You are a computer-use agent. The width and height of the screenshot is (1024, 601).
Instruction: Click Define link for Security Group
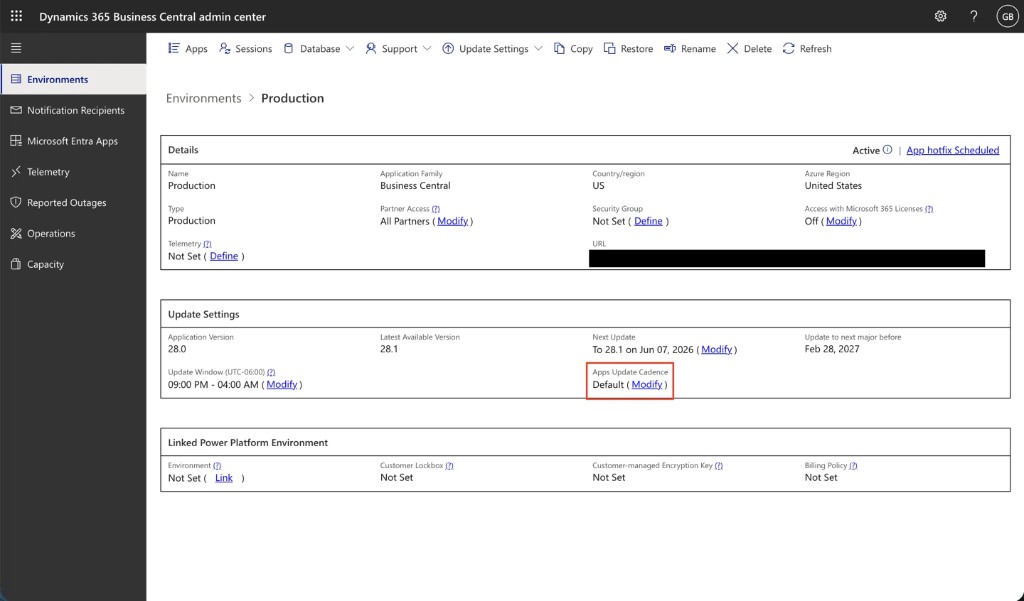[648, 221]
